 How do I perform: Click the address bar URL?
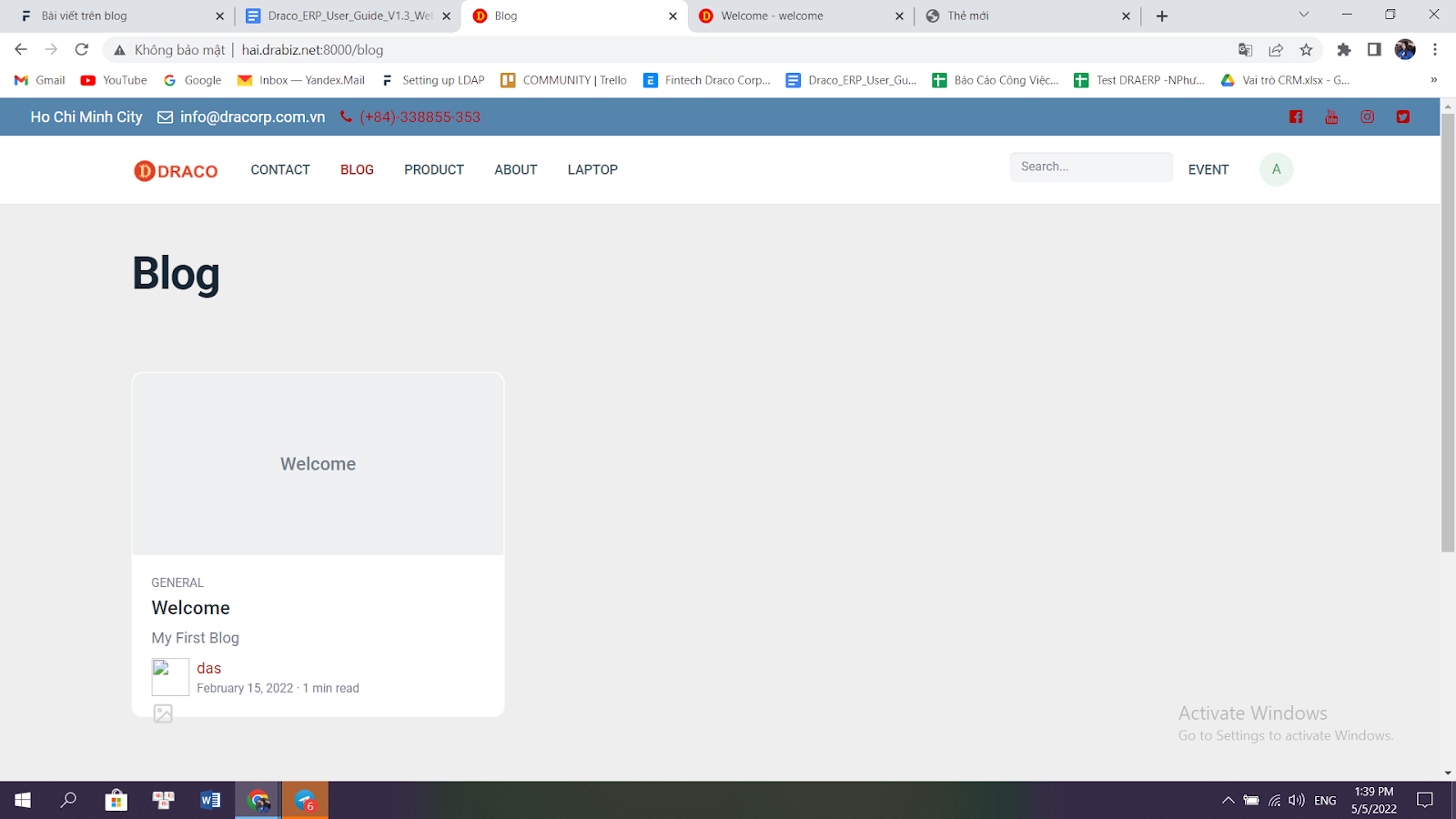pos(312,50)
